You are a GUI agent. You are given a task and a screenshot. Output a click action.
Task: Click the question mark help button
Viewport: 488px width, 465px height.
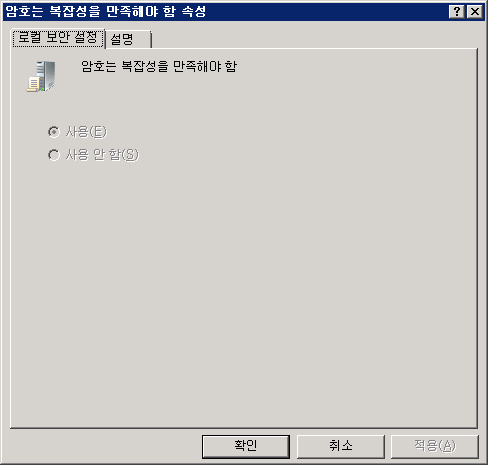[457, 12]
